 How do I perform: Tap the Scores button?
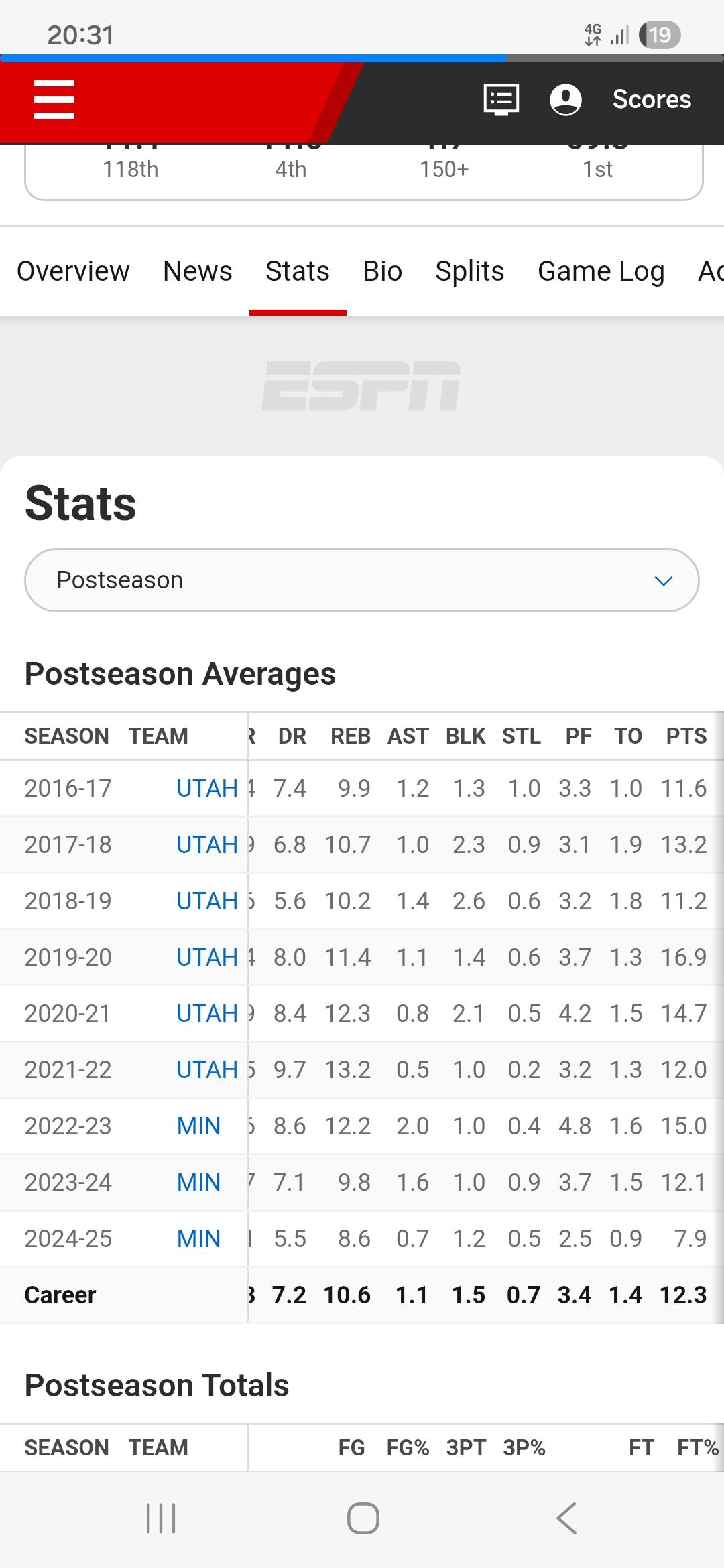coord(652,99)
